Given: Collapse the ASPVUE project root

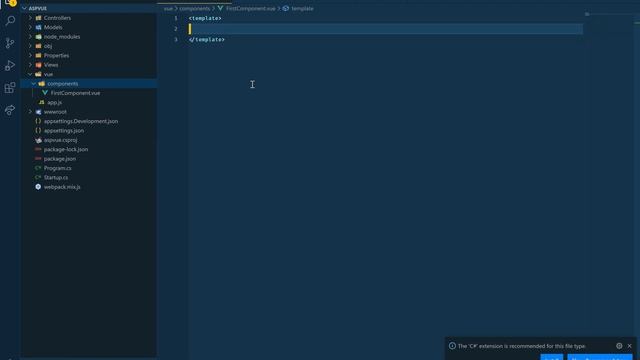Looking at the screenshot, I should click(x=24, y=8).
